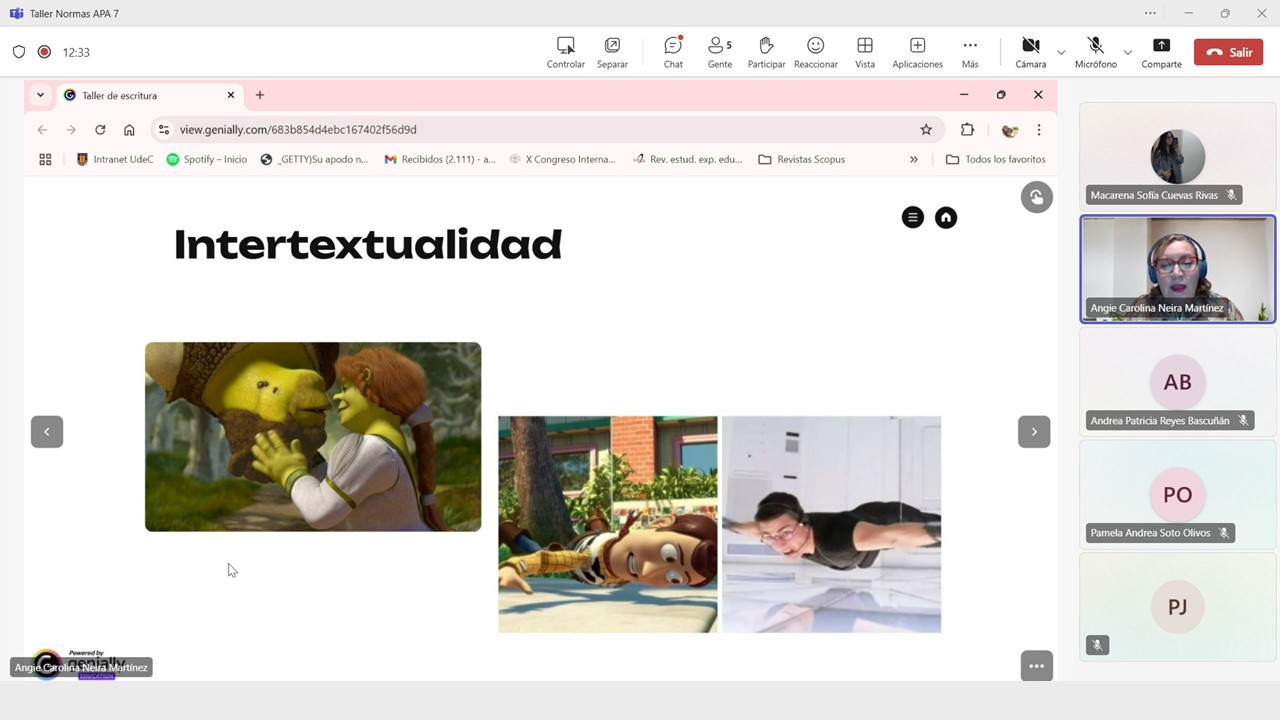The image size is (1280, 720).
Task: Open X Congreso Interna... bookmark
Action: (x=562, y=159)
